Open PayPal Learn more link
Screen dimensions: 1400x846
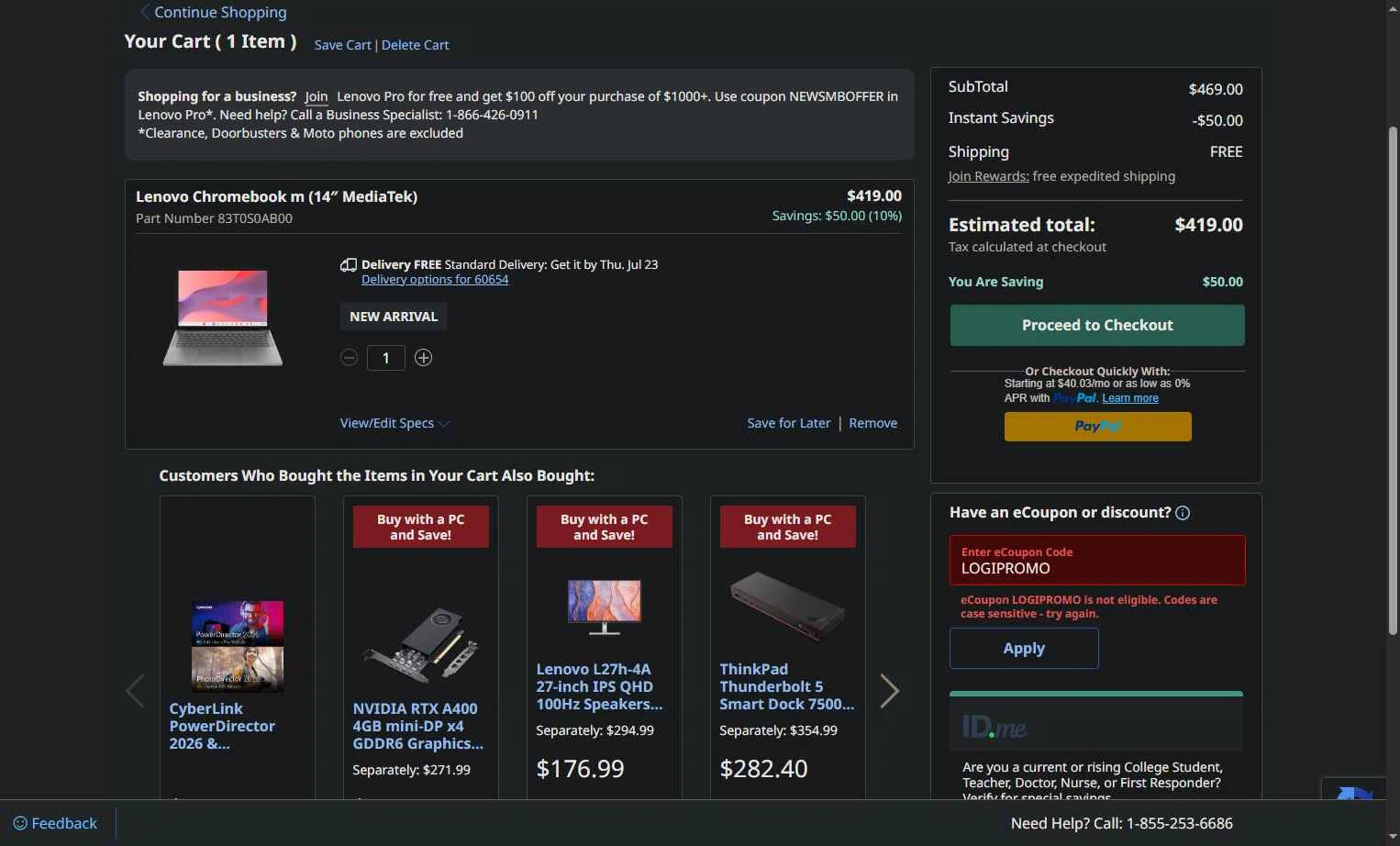pyautogui.click(x=1130, y=398)
